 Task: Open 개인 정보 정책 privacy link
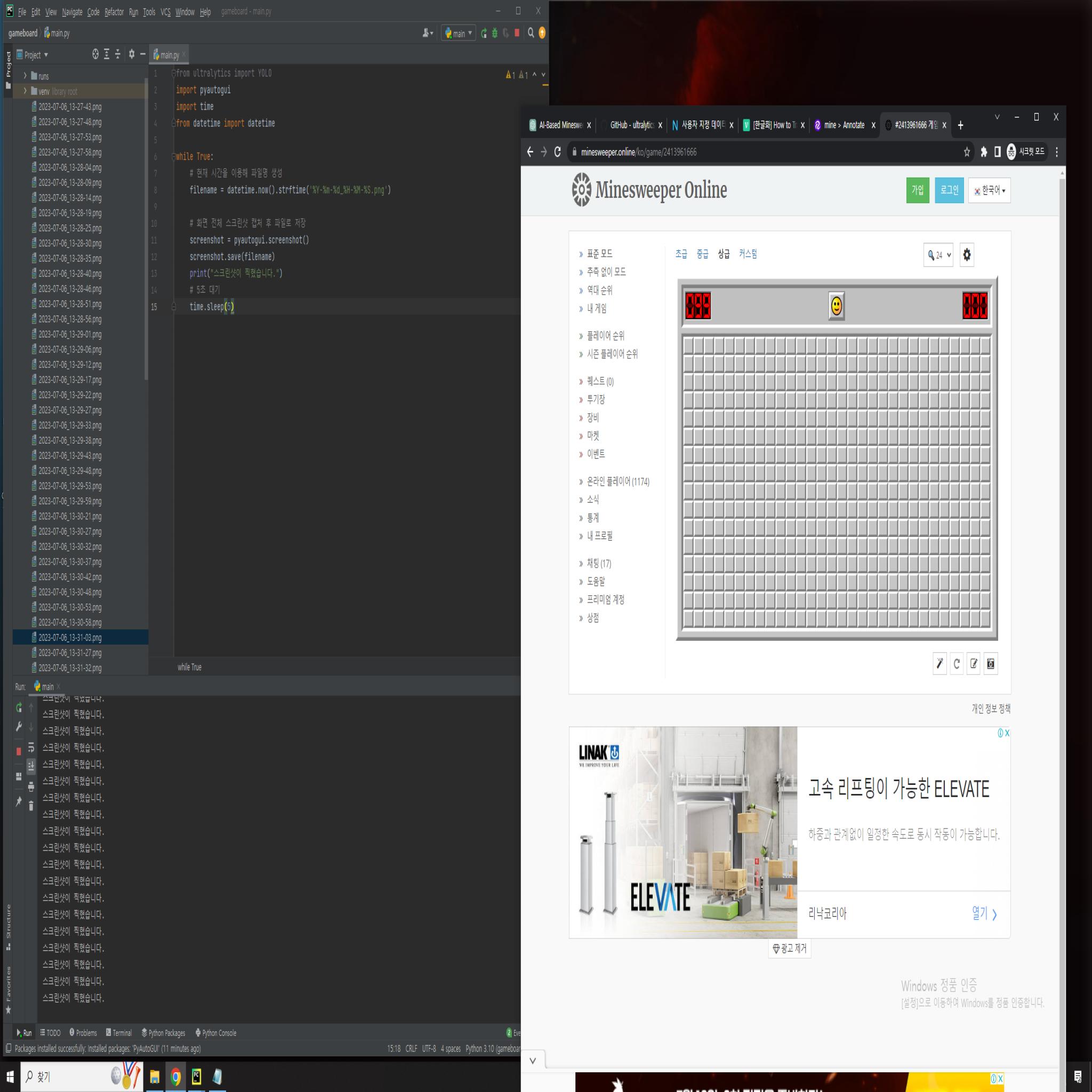tap(991, 708)
